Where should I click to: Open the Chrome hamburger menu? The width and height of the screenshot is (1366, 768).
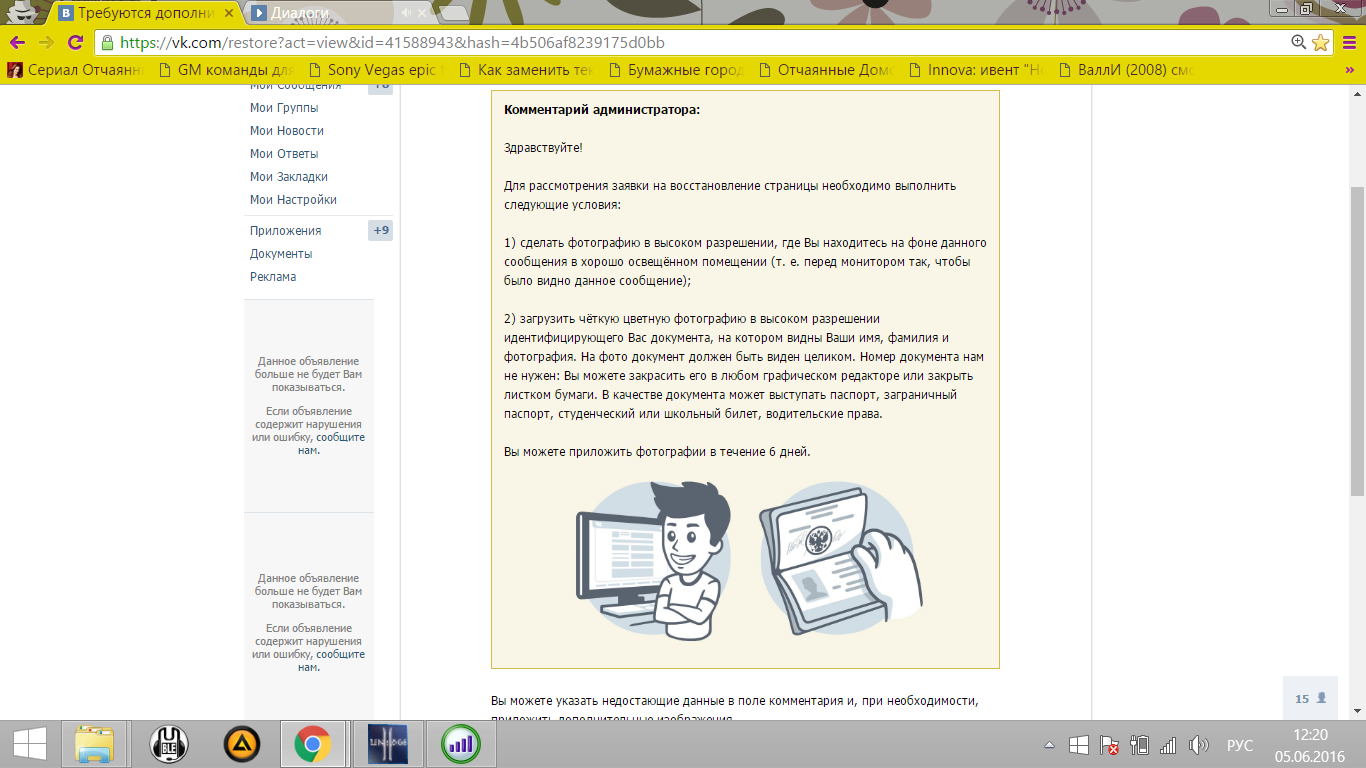1349,43
